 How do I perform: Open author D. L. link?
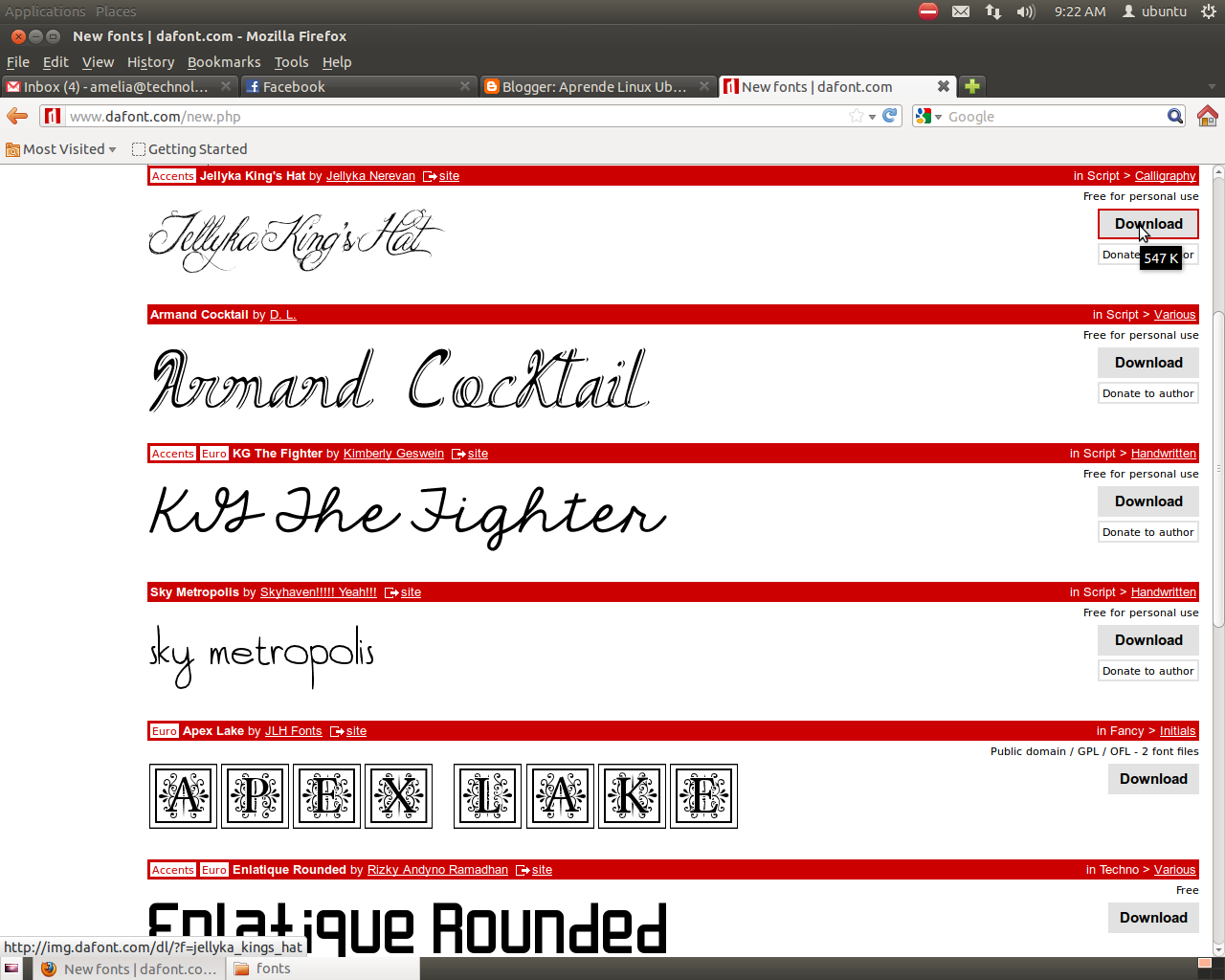(282, 315)
